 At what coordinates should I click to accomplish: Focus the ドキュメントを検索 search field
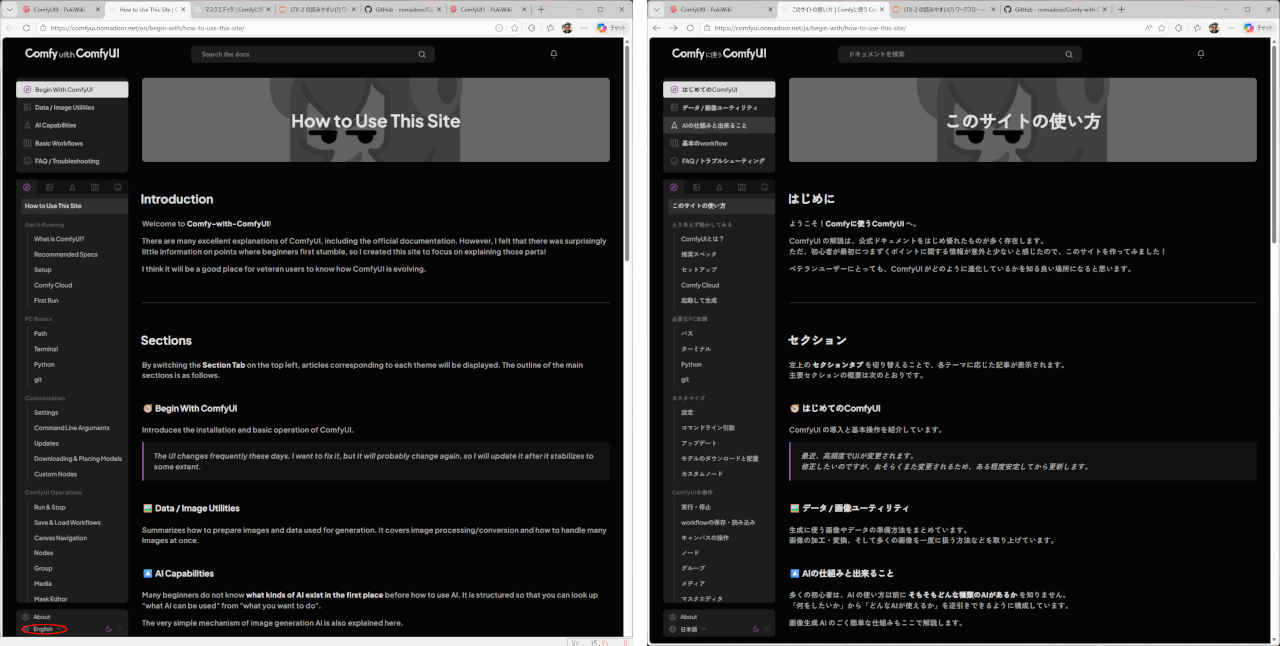click(x=930, y=54)
